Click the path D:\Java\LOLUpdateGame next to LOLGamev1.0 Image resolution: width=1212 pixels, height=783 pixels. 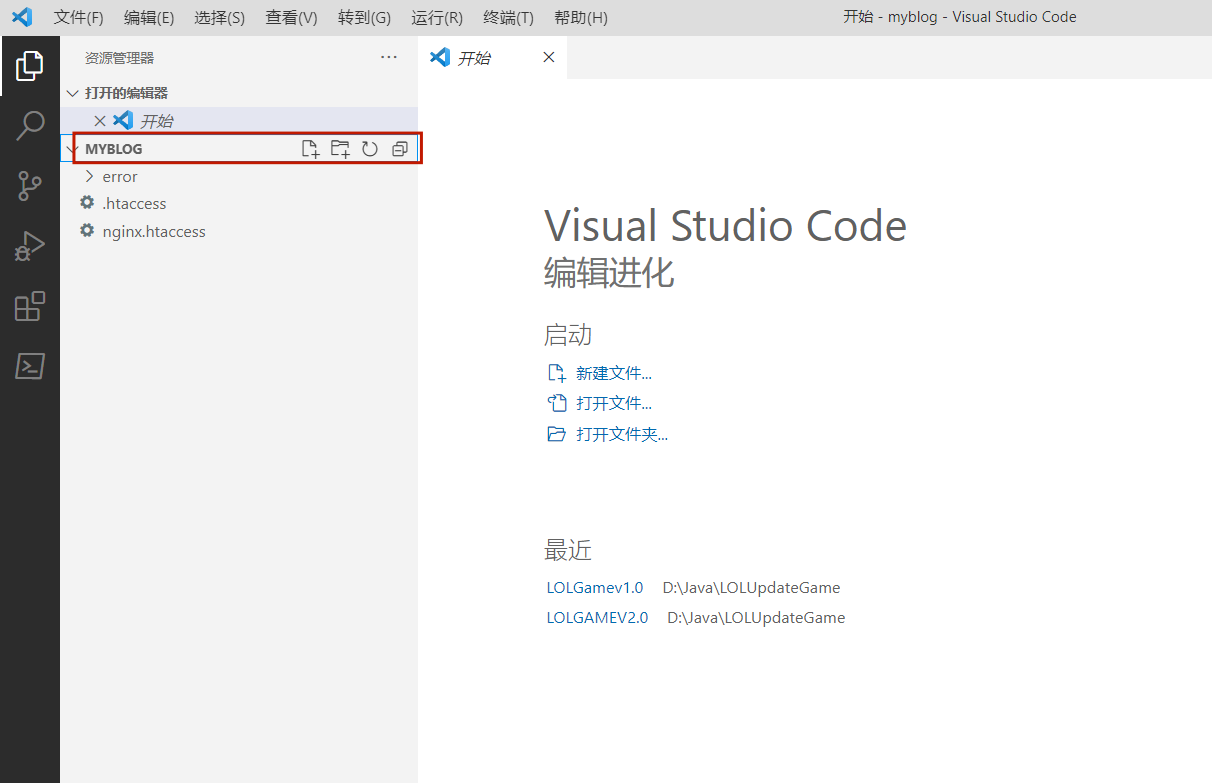(751, 587)
